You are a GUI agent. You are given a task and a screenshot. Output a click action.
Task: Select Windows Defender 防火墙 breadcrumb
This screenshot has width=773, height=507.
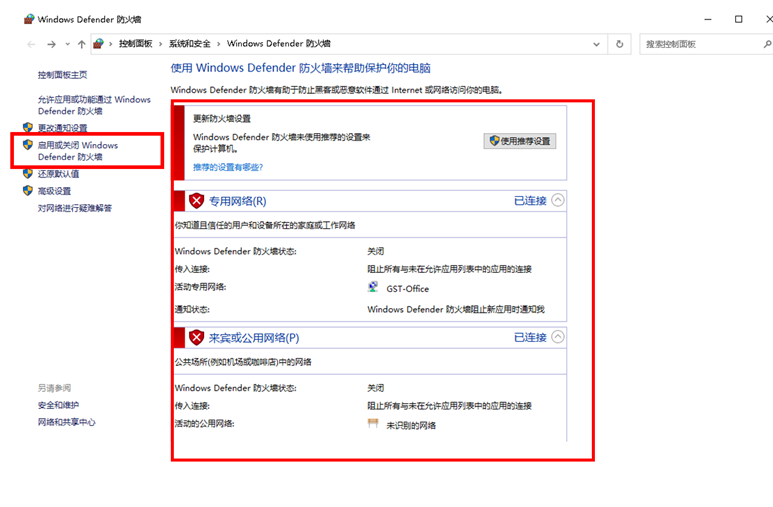279,44
